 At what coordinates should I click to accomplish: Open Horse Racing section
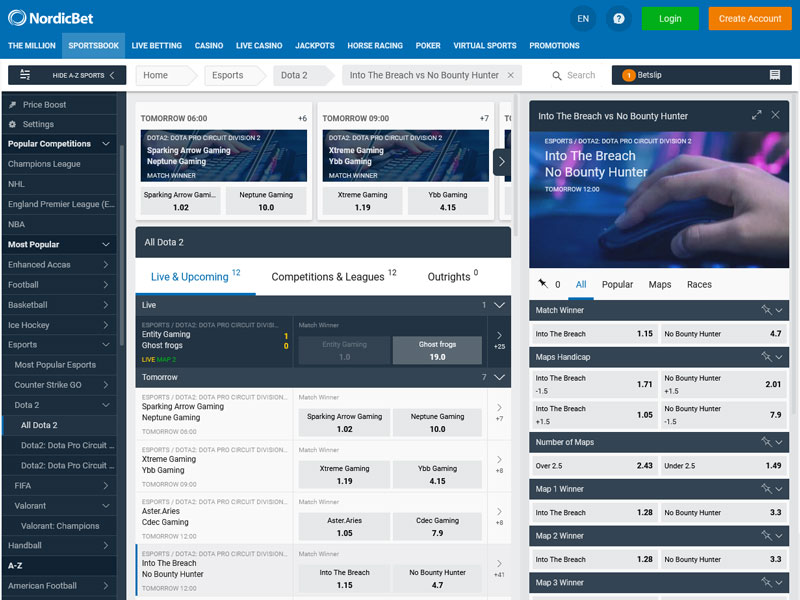[375, 45]
